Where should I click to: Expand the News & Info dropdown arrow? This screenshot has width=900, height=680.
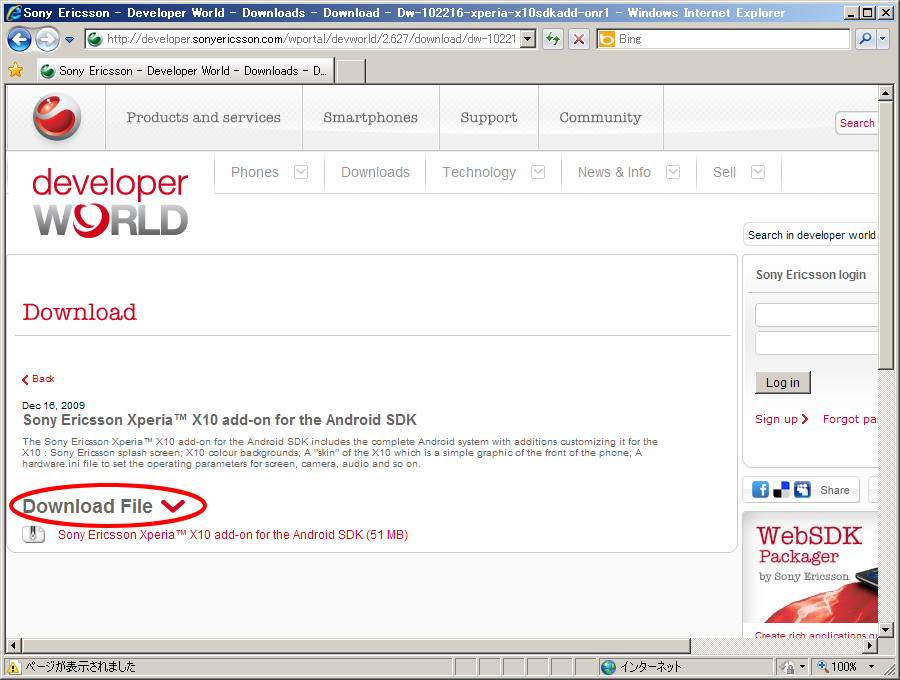673,172
